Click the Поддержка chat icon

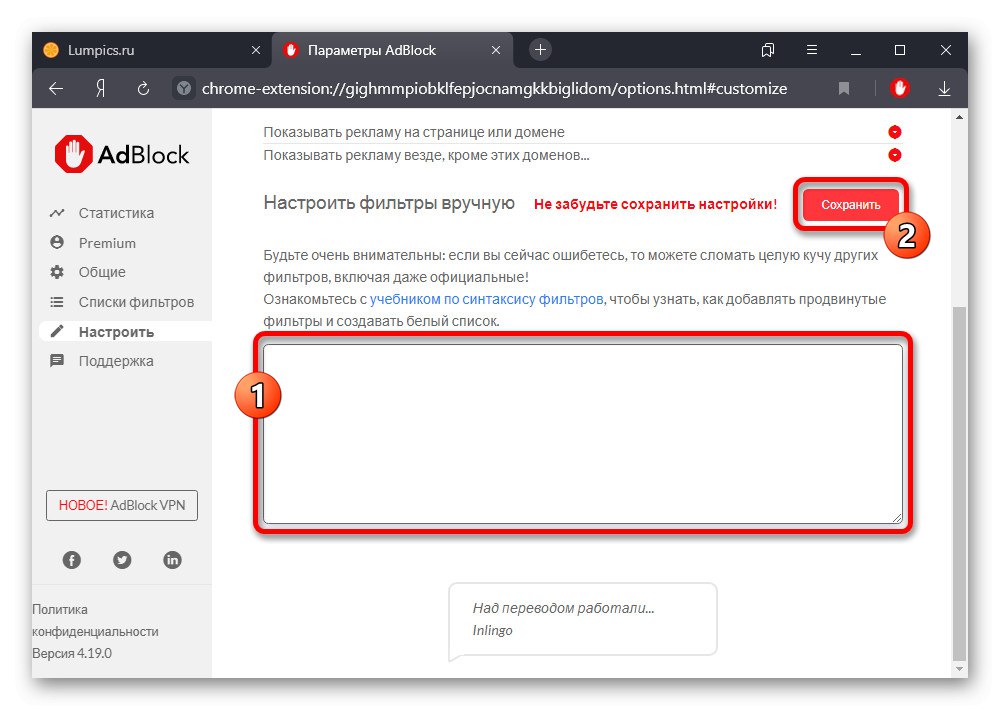click(x=57, y=361)
